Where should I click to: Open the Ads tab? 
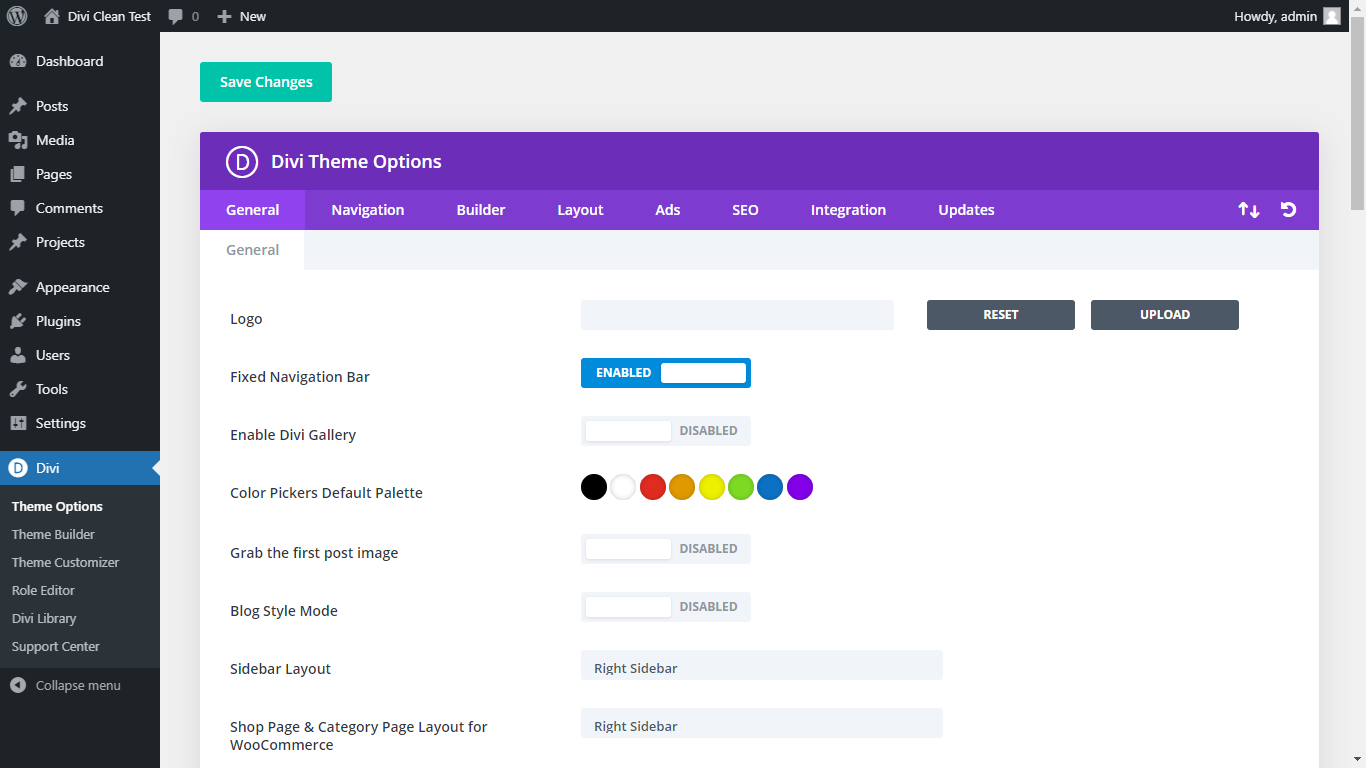click(x=668, y=210)
